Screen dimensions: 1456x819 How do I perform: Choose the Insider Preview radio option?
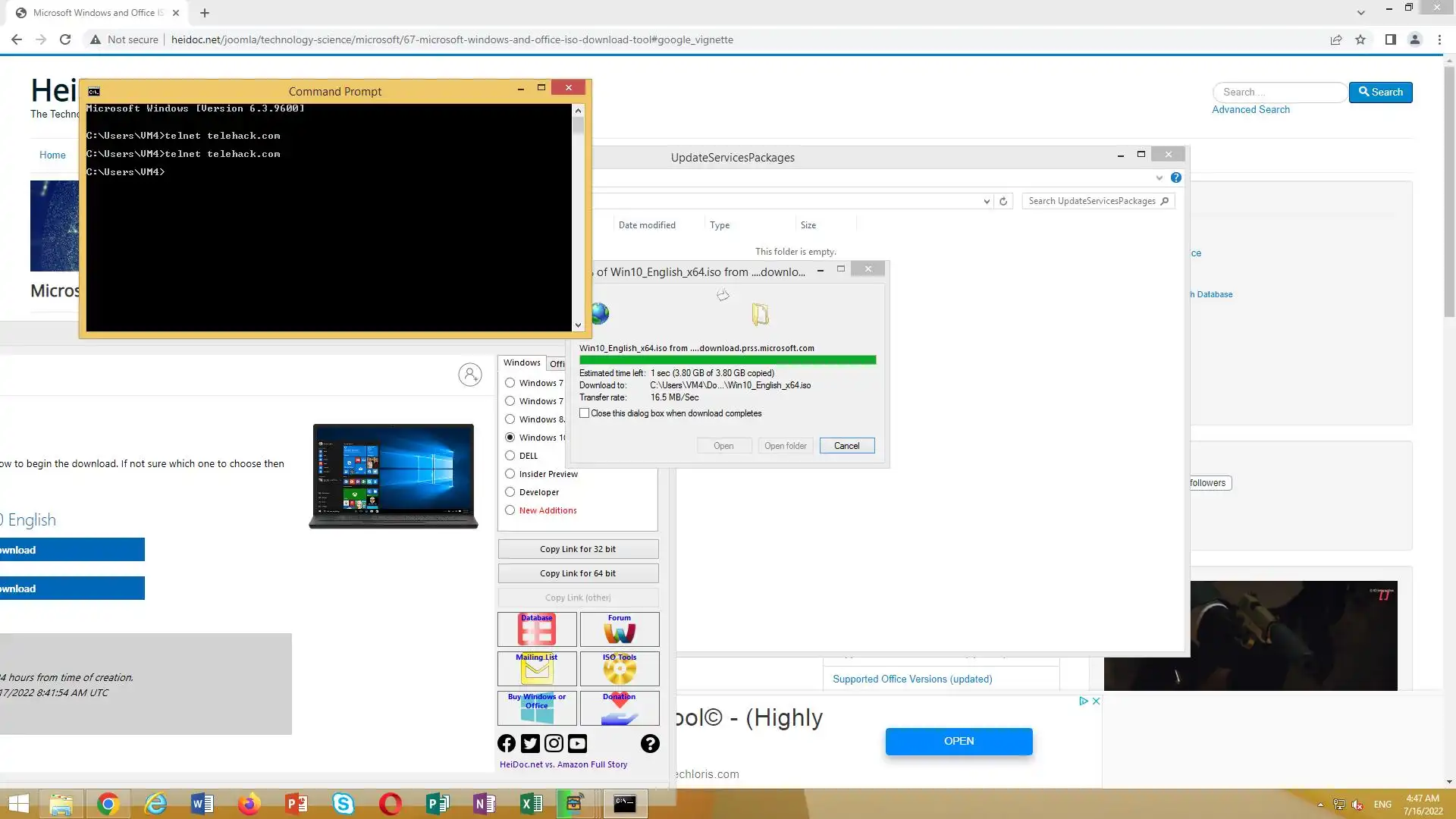click(510, 474)
